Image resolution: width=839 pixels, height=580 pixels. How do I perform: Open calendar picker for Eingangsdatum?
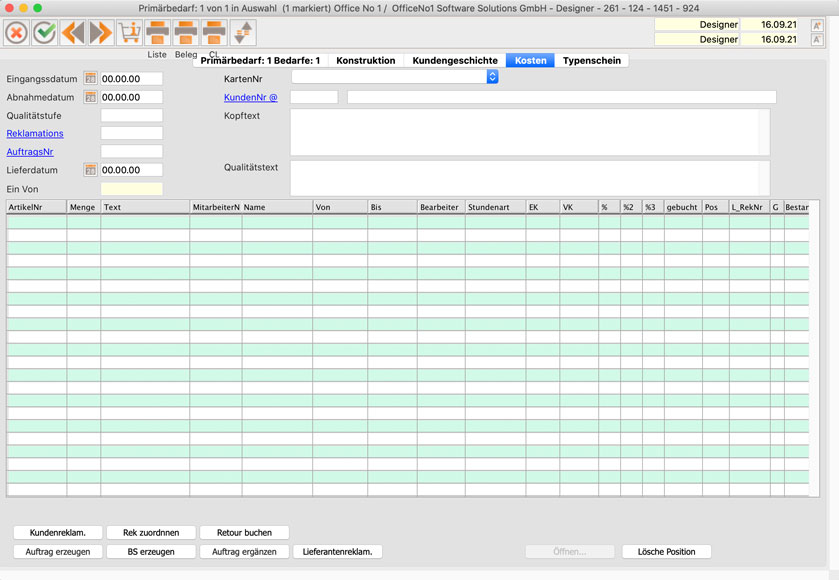point(90,79)
